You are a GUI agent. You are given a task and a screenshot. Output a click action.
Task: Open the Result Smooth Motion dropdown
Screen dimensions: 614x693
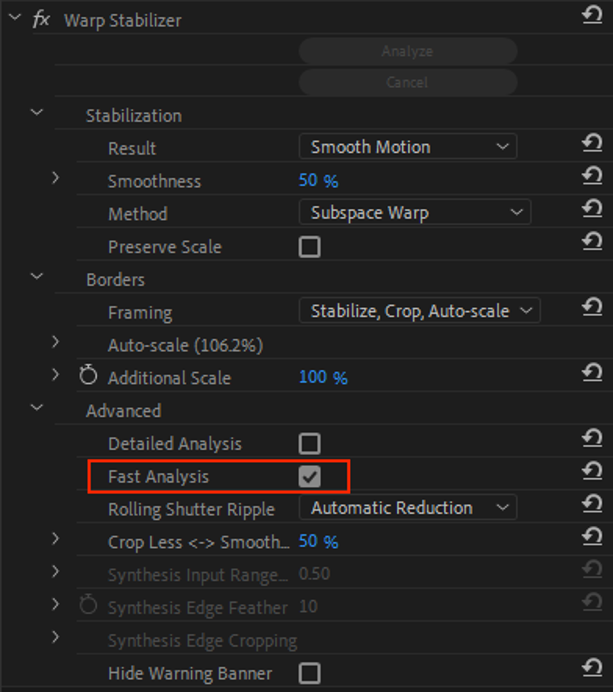pyautogui.click(x=408, y=147)
